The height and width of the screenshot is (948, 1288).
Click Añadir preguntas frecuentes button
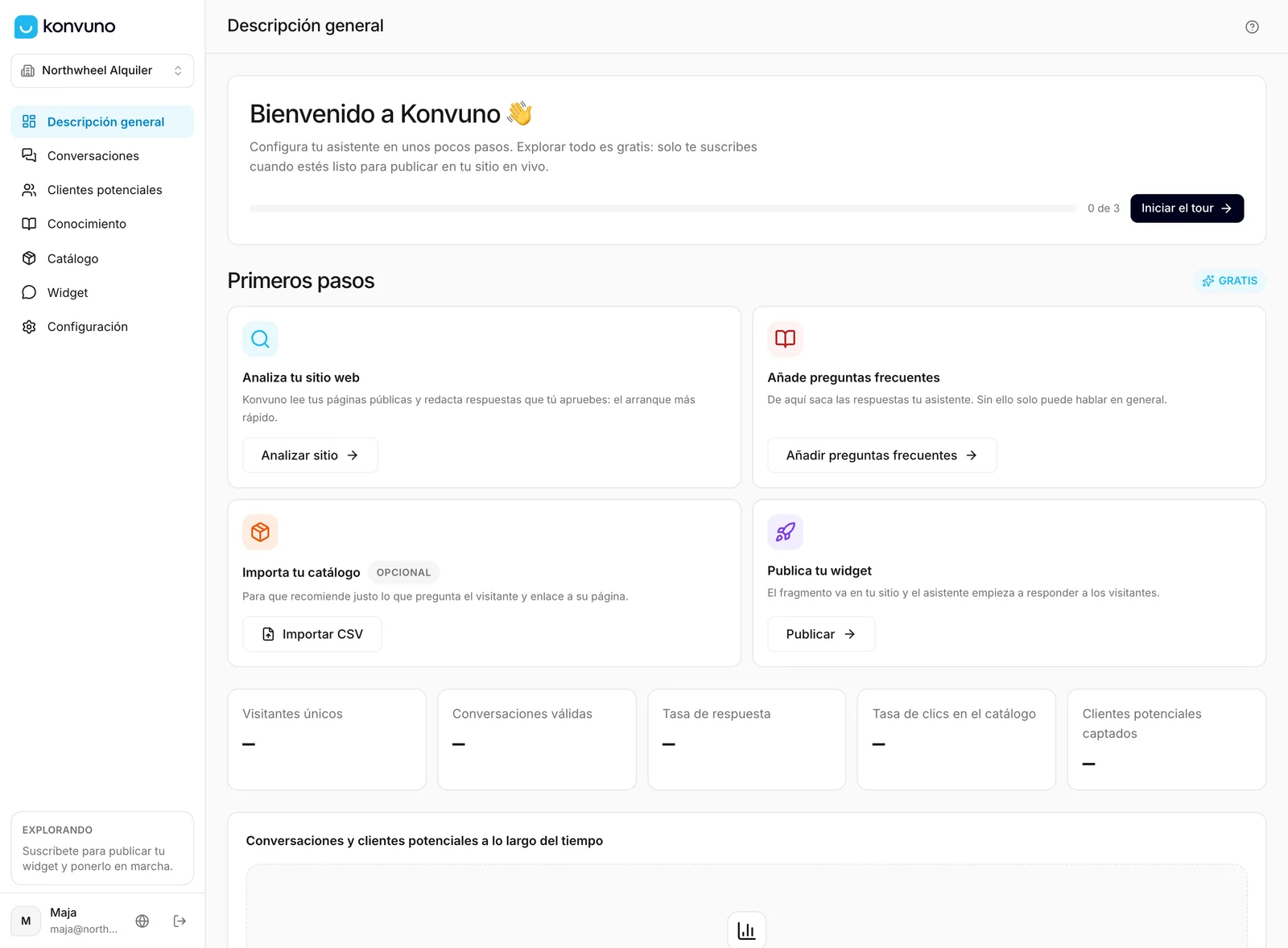tap(881, 455)
